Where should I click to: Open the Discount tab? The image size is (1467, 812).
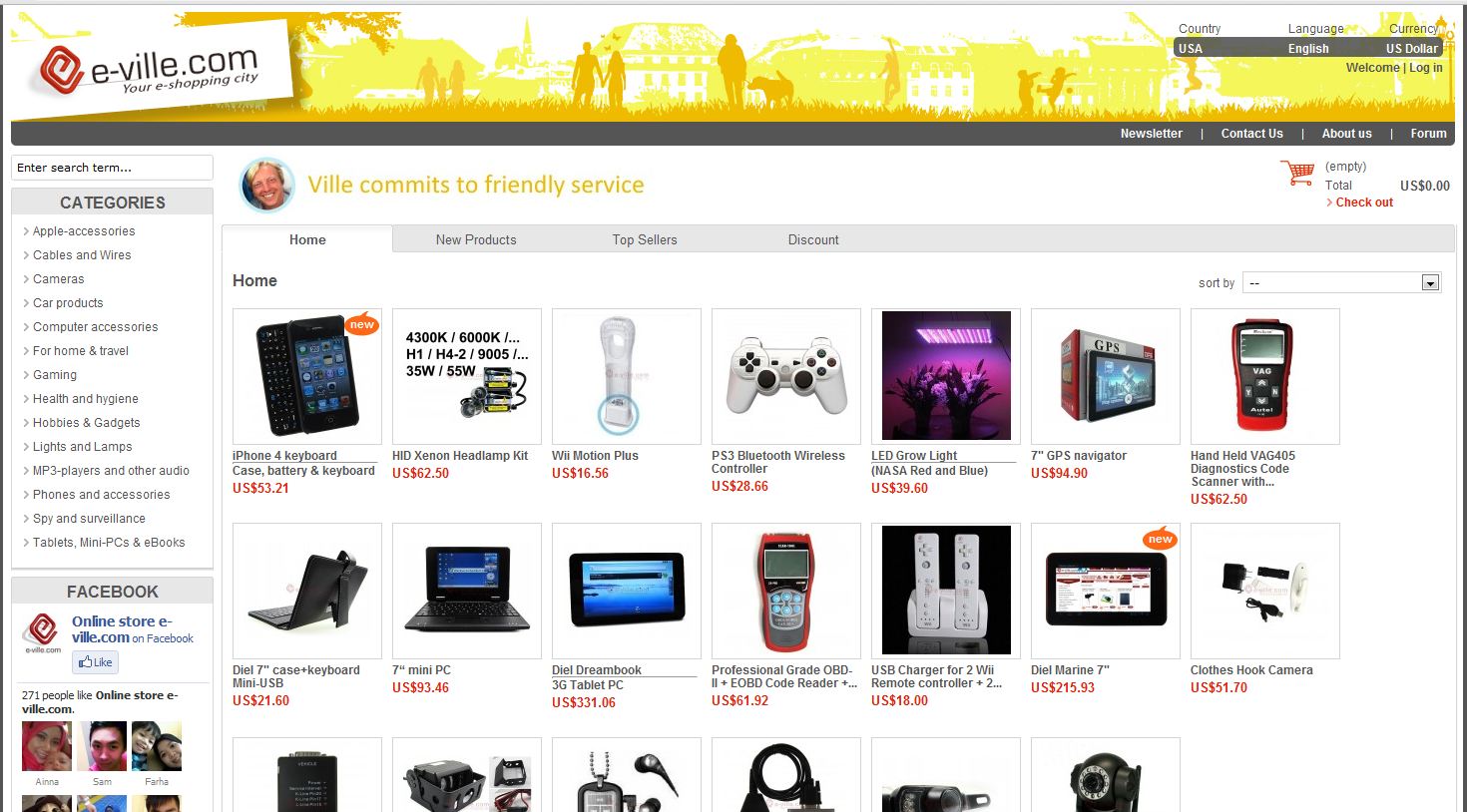813,239
